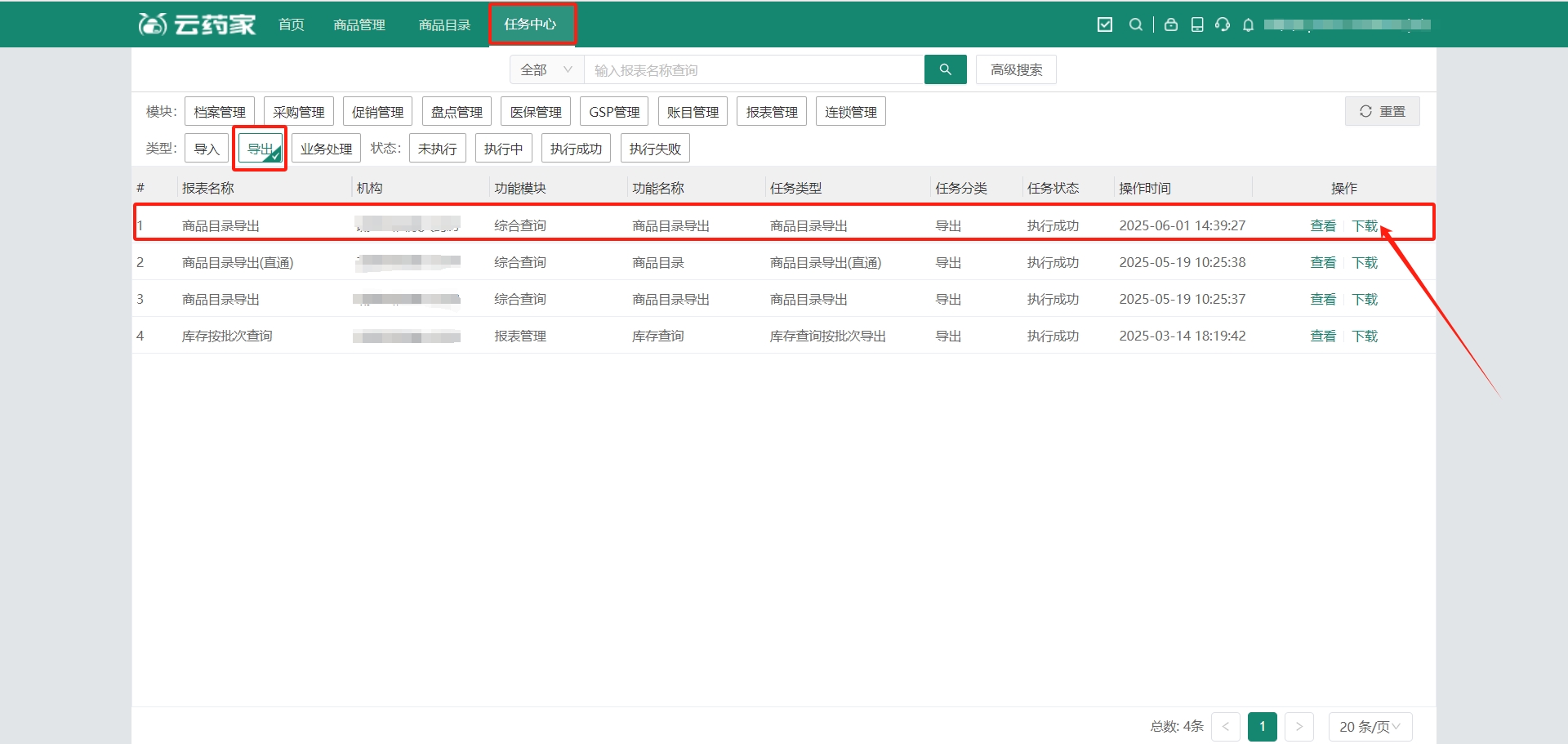Select page 1 in pagination
Viewport: 1568px width, 744px height.
pos(1263,726)
